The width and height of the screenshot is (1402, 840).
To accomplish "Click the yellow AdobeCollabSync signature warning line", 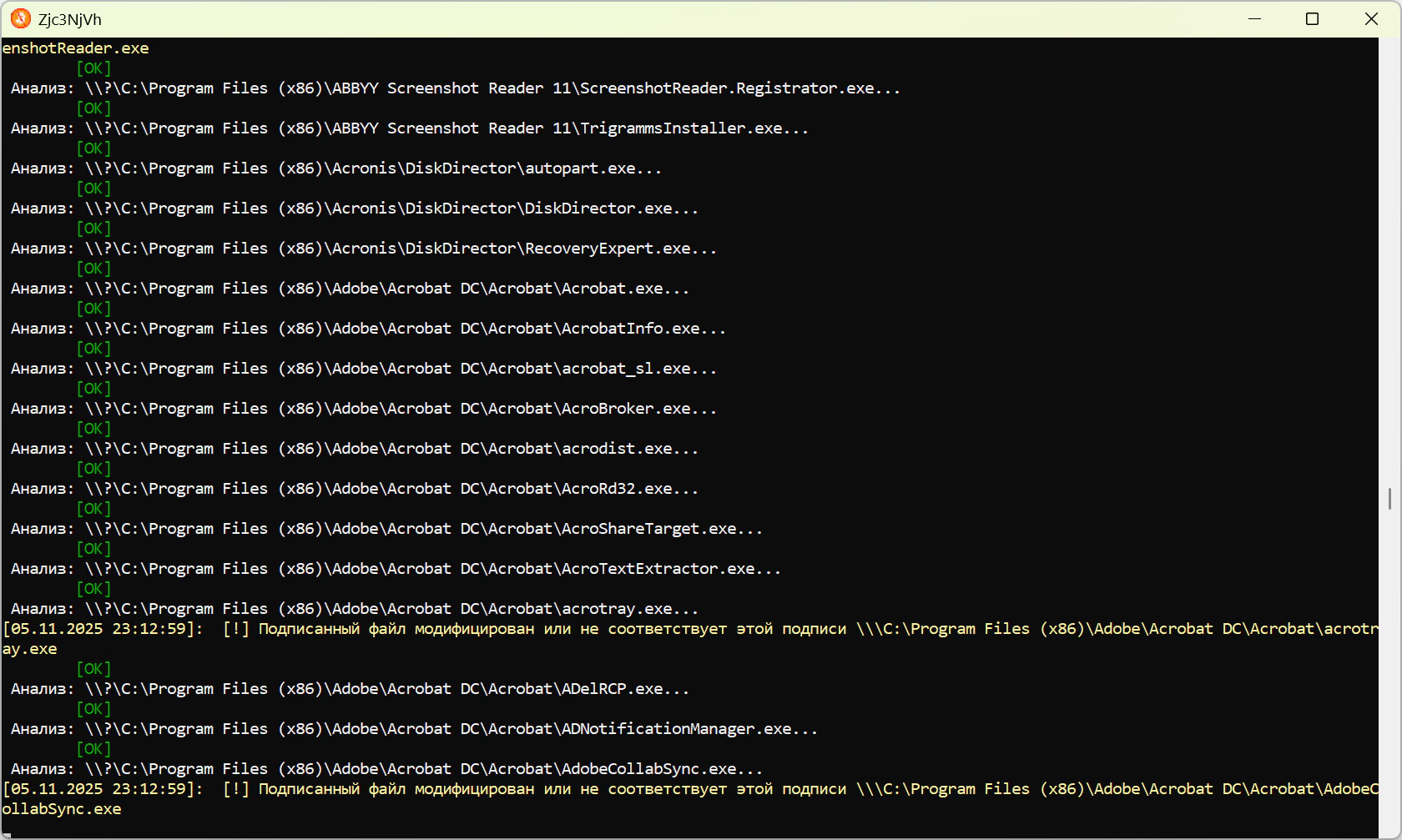I will pyautogui.click(x=689, y=789).
